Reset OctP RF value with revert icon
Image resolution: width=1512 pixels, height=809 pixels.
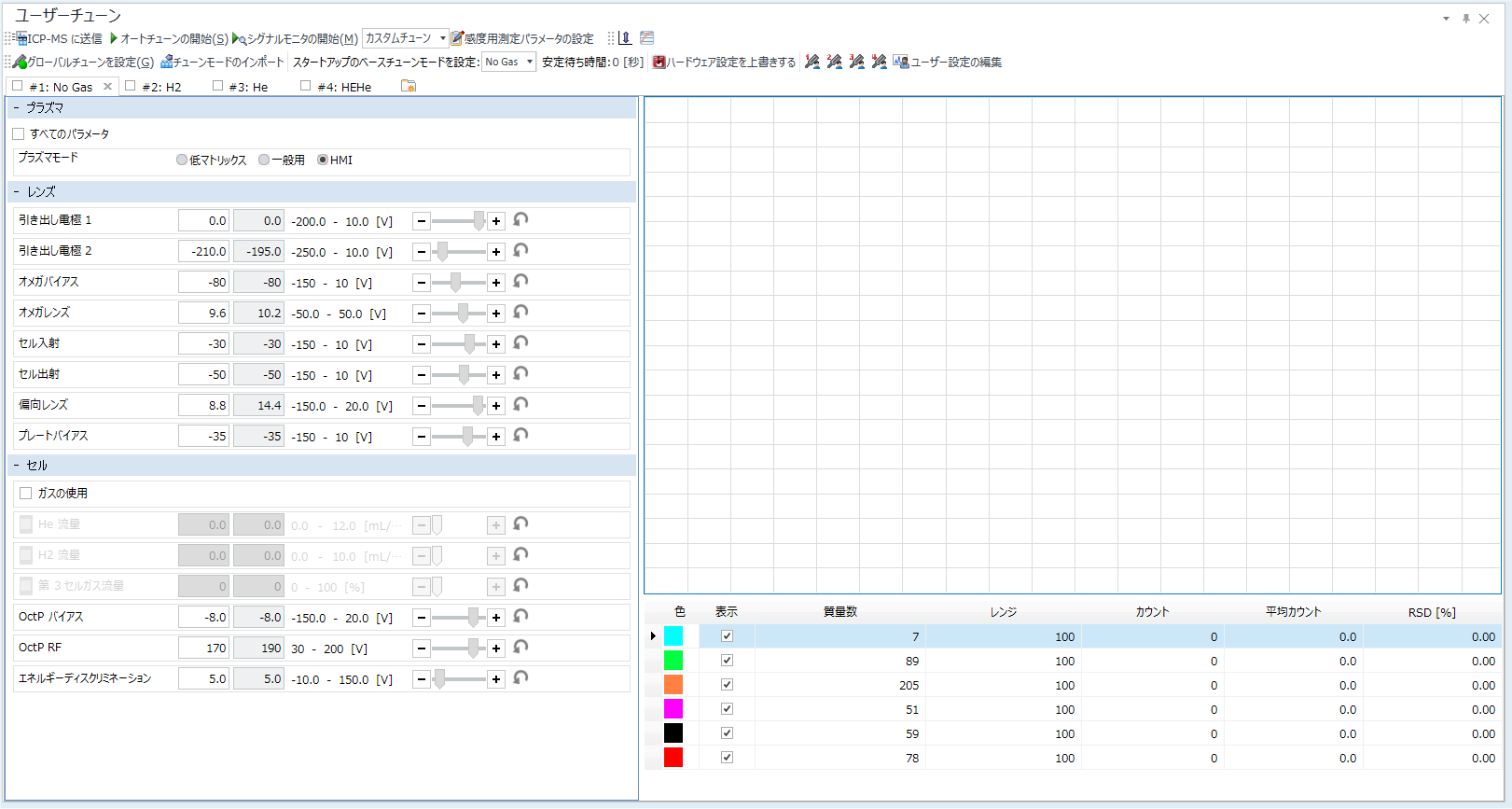[x=520, y=648]
